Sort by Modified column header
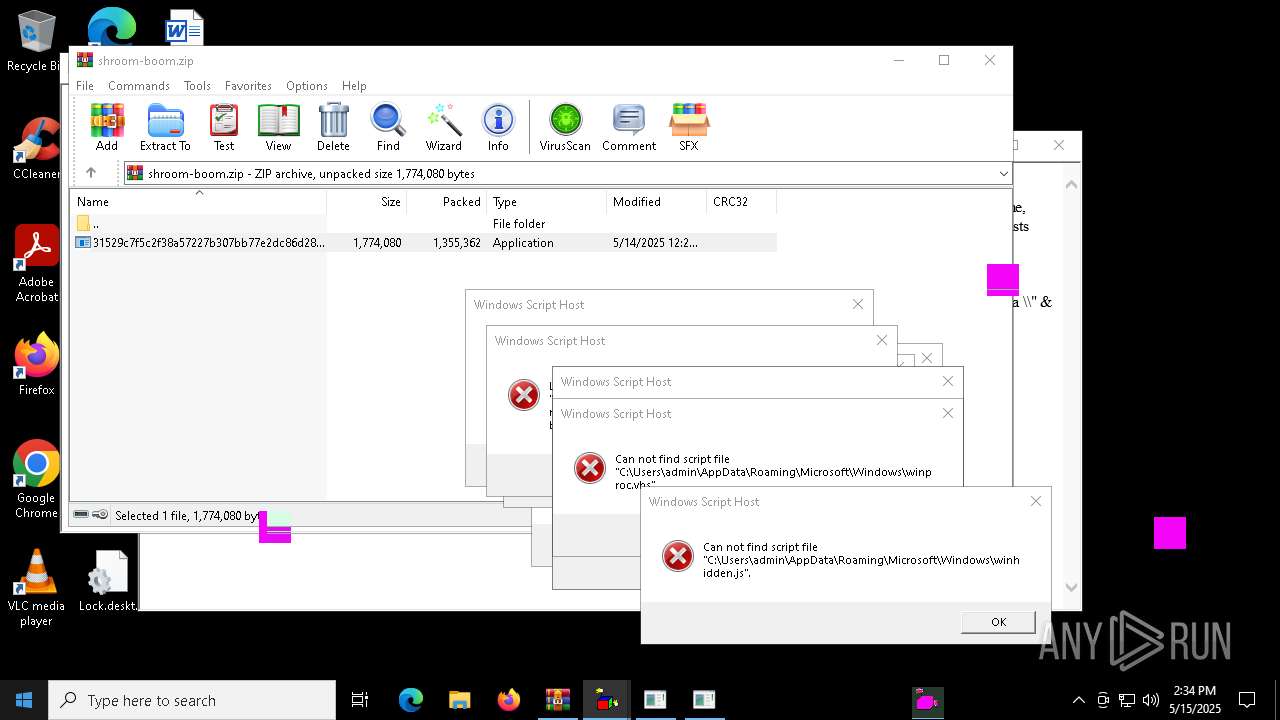The image size is (1280, 720). click(657, 202)
